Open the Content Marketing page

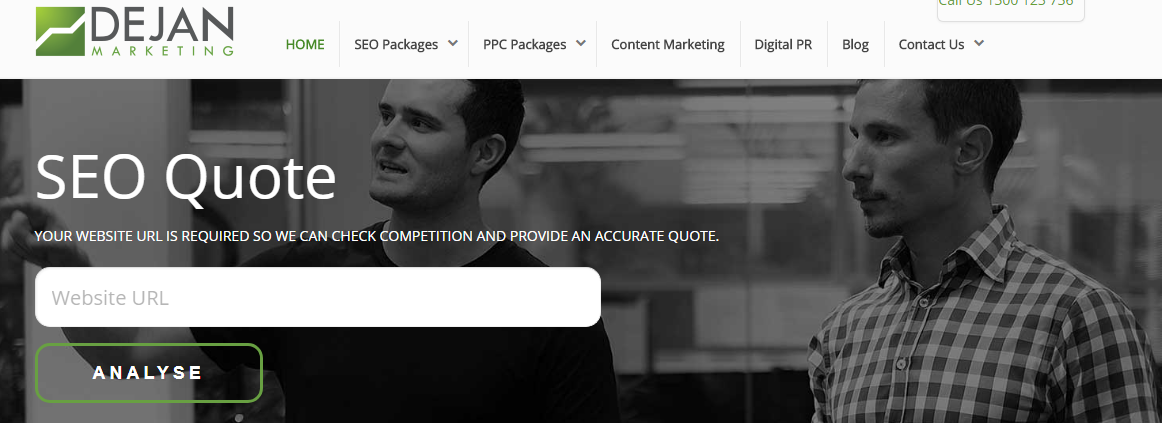point(668,44)
